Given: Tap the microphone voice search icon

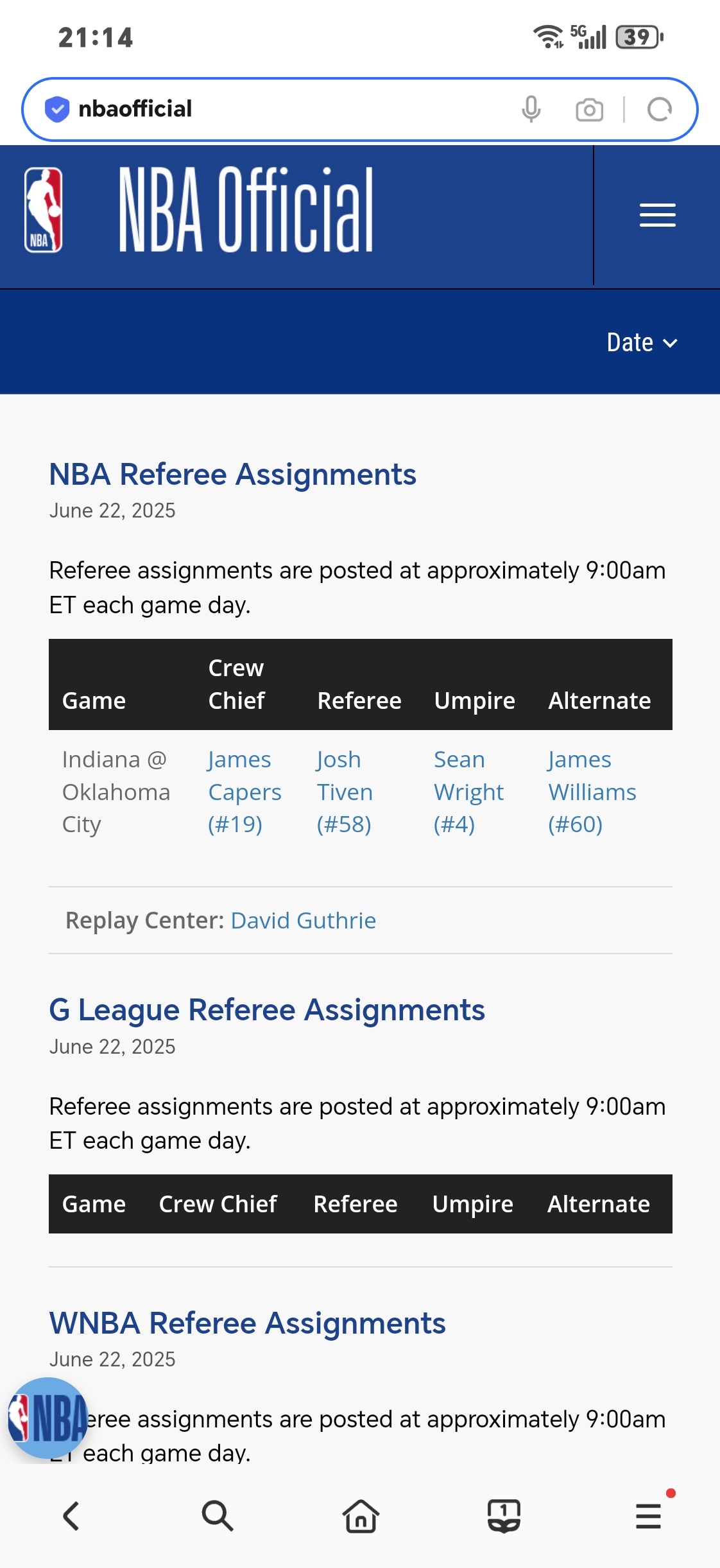Looking at the screenshot, I should point(531,109).
